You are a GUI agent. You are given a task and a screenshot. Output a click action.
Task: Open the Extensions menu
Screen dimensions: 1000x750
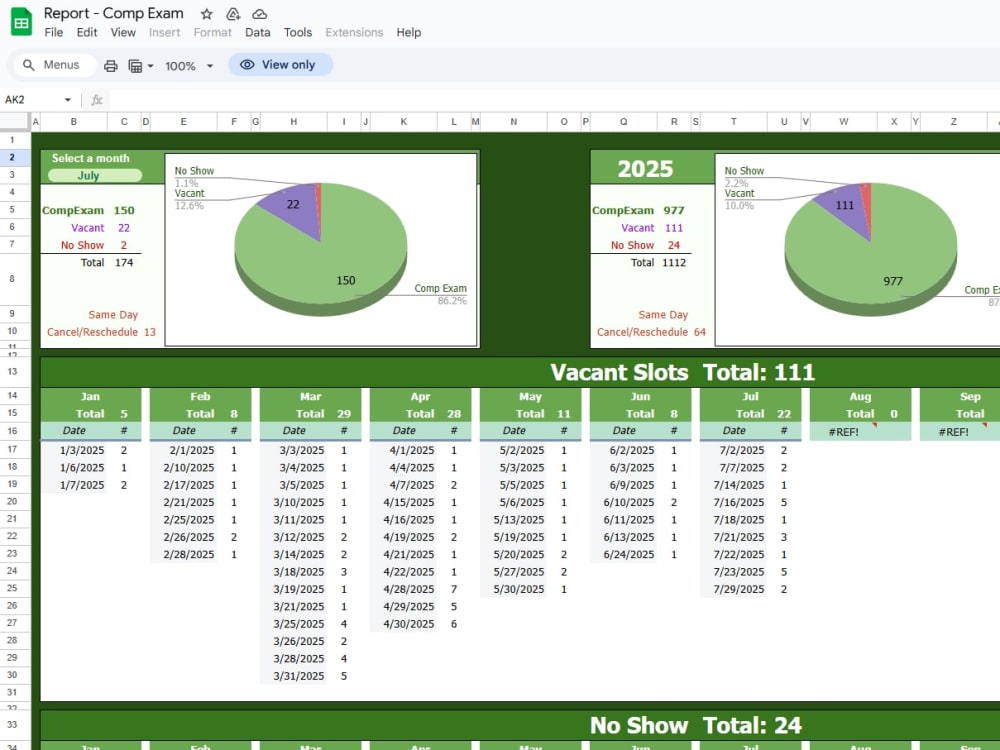point(354,33)
